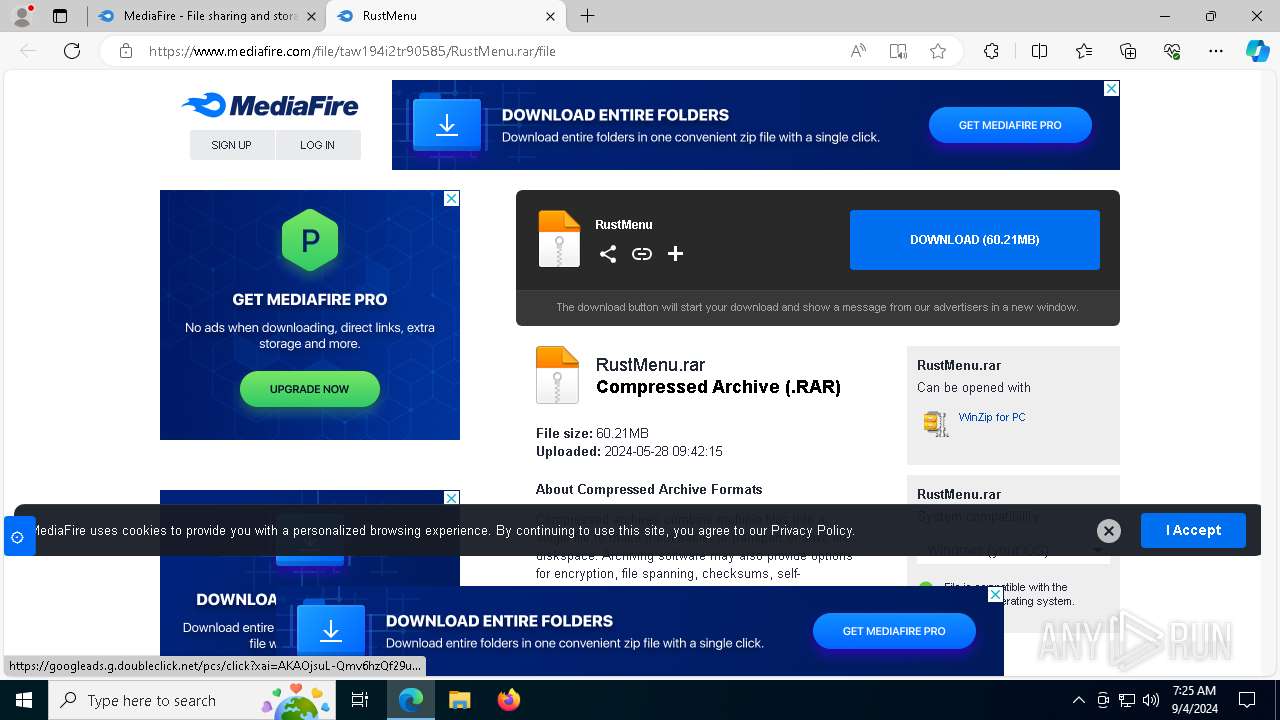Click the taskbar search box
This screenshot has width=1280, height=720.
point(193,700)
